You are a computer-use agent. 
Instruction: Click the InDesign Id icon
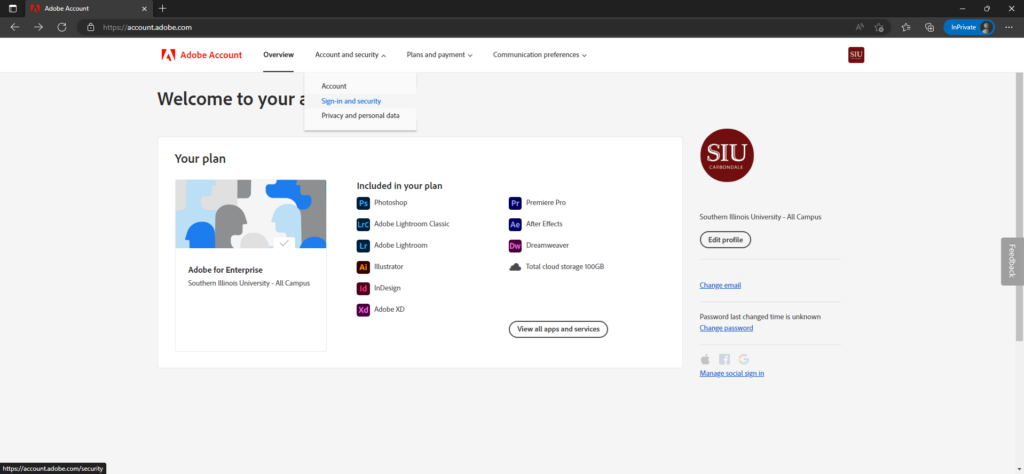(363, 288)
